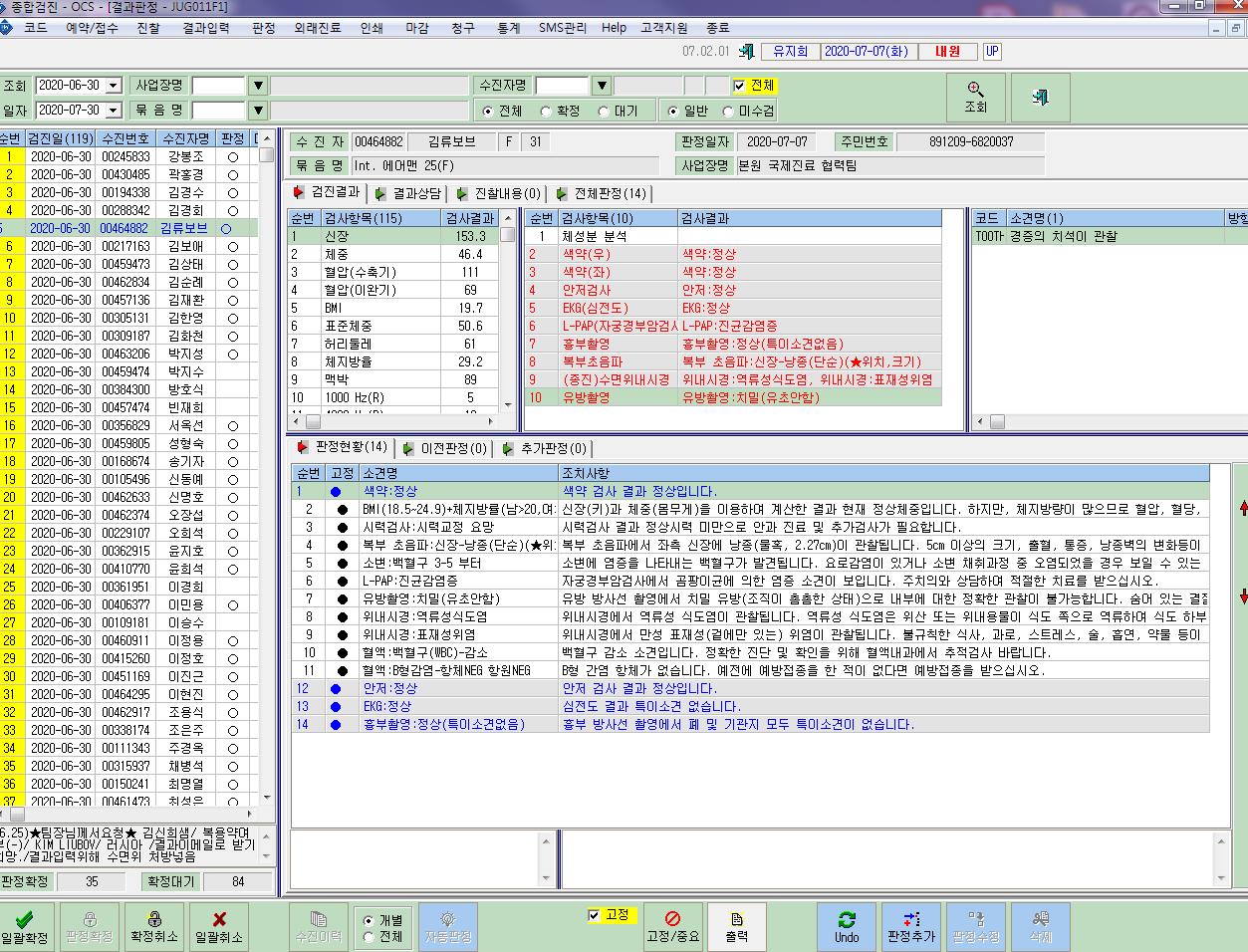Image resolution: width=1248 pixels, height=952 pixels.
Task: Toggle the 고정 checkbox in bottom toolbar
Action: 595,915
